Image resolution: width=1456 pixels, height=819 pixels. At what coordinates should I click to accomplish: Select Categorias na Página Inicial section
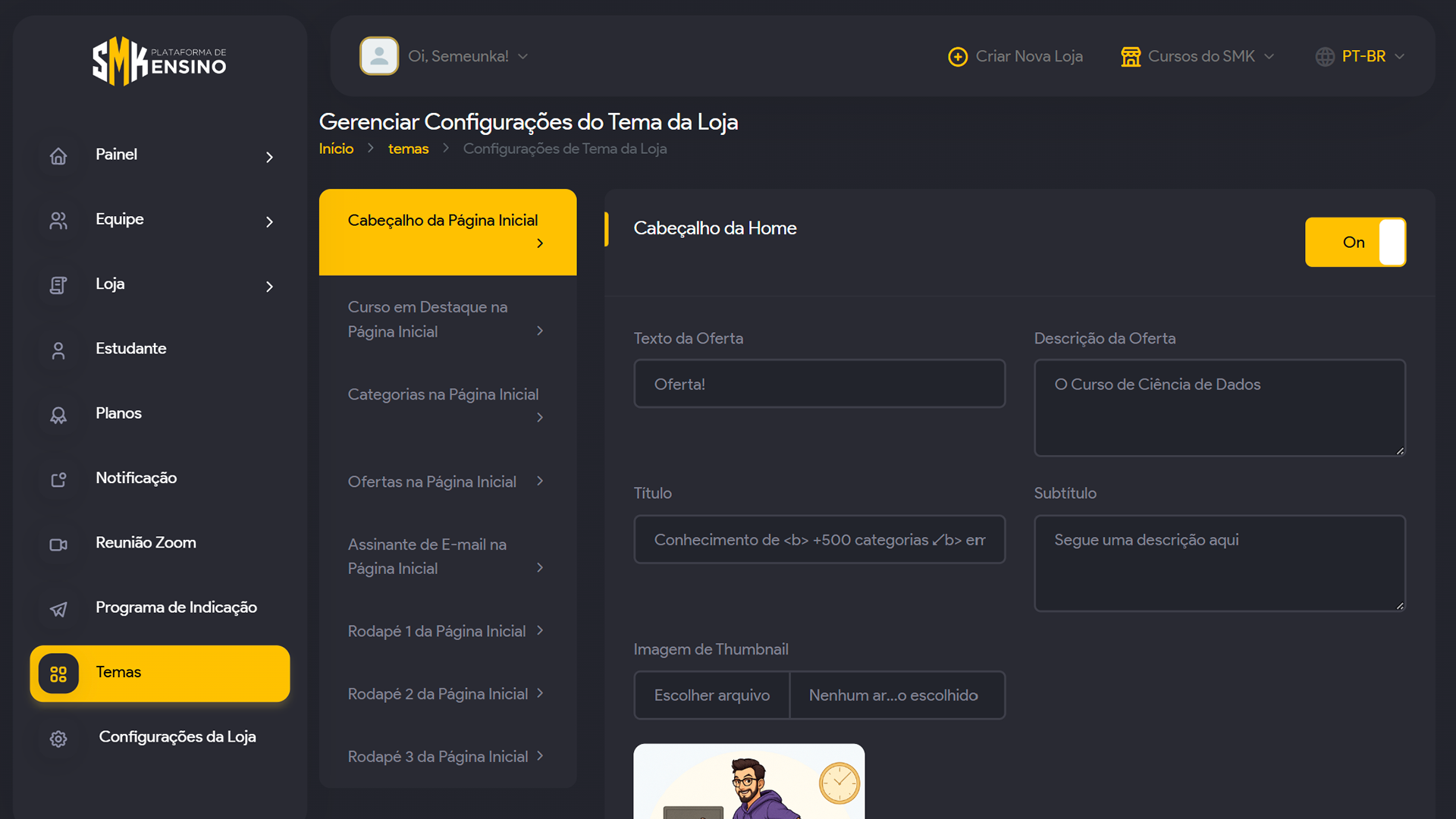coord(447,406)
